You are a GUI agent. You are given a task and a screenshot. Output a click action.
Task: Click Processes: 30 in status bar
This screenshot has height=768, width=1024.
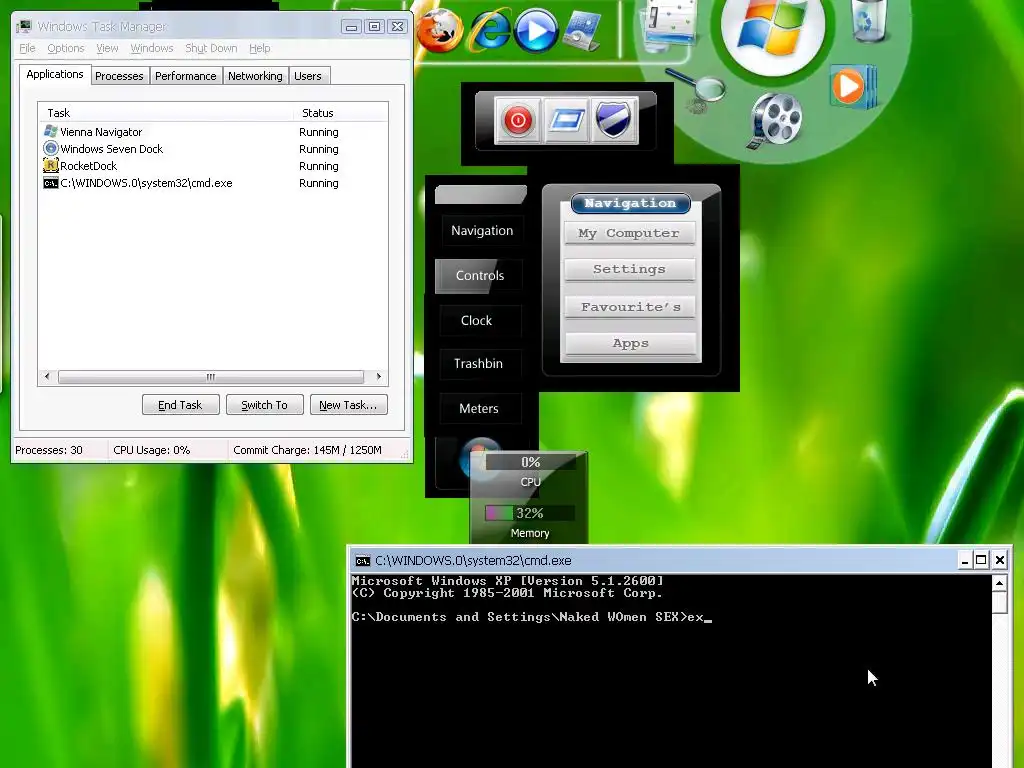click(x=49, y=450)
